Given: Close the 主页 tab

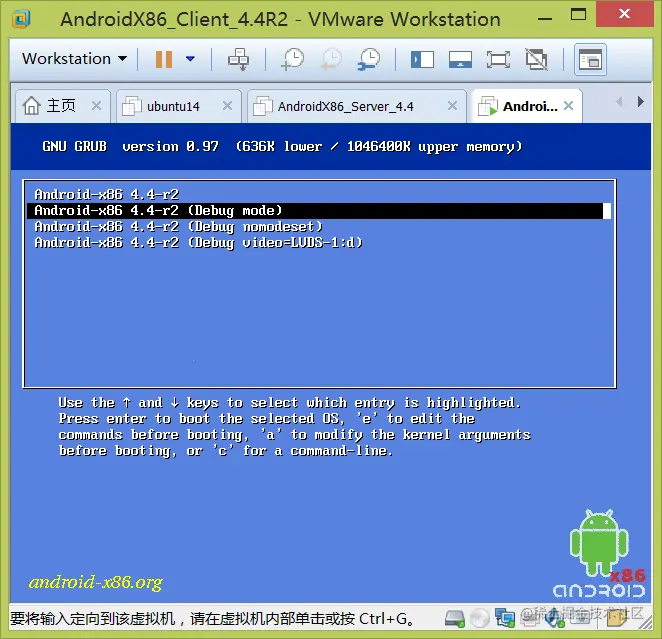Looking at the screenshot, I should [x=96, y=106].
